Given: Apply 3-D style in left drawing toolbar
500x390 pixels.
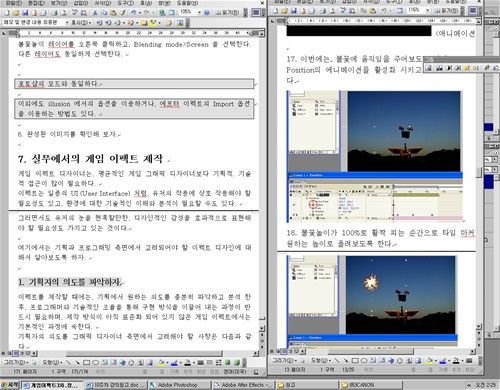Looking at the screenshot, I should [237, 363].
